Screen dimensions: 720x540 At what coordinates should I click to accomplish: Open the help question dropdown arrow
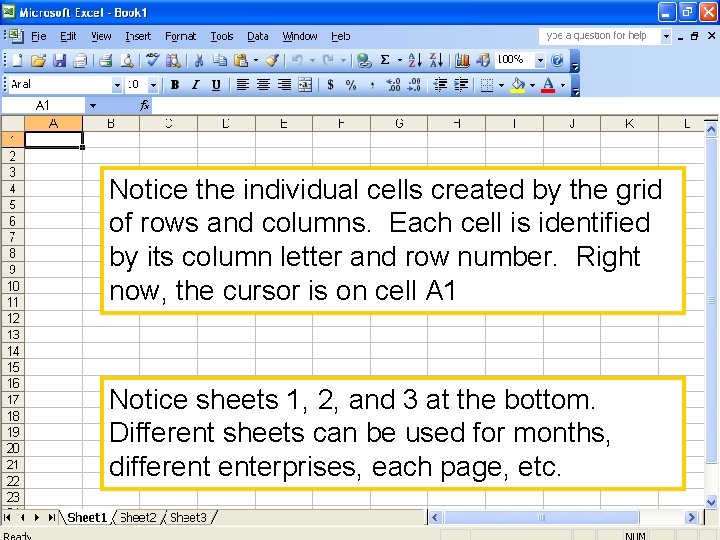click(666, 36)
